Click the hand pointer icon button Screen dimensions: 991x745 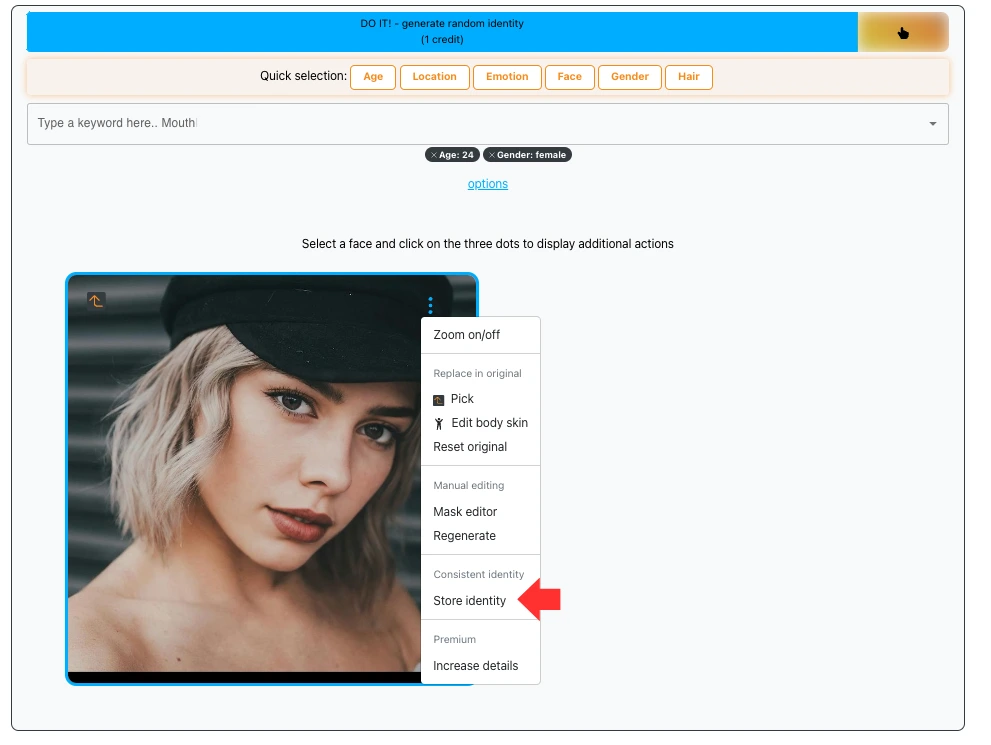[x=903, y=33]
